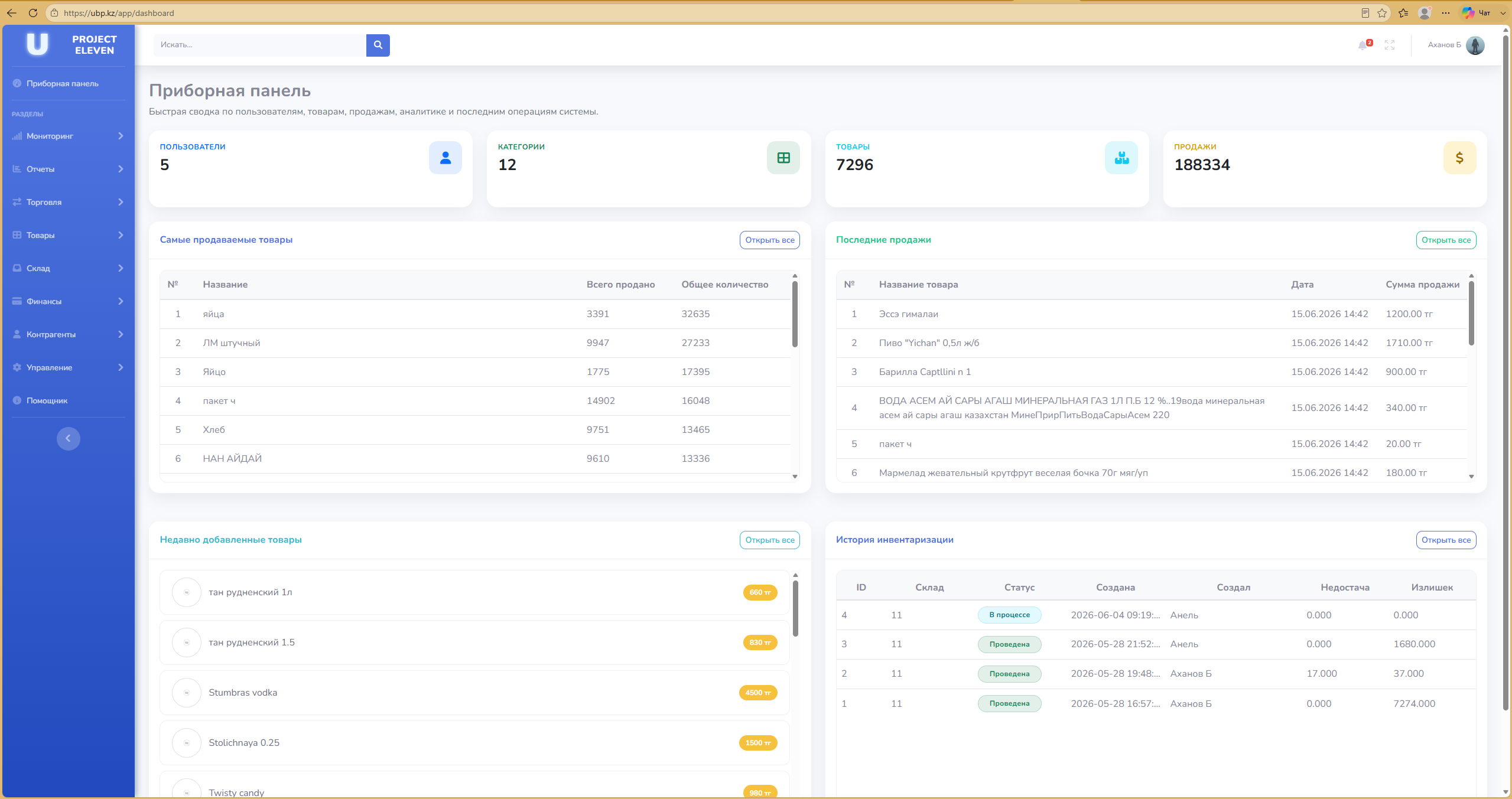Expand the Управление section chevron
Viewport: 1512px width, 799px height.
(121, 367)
